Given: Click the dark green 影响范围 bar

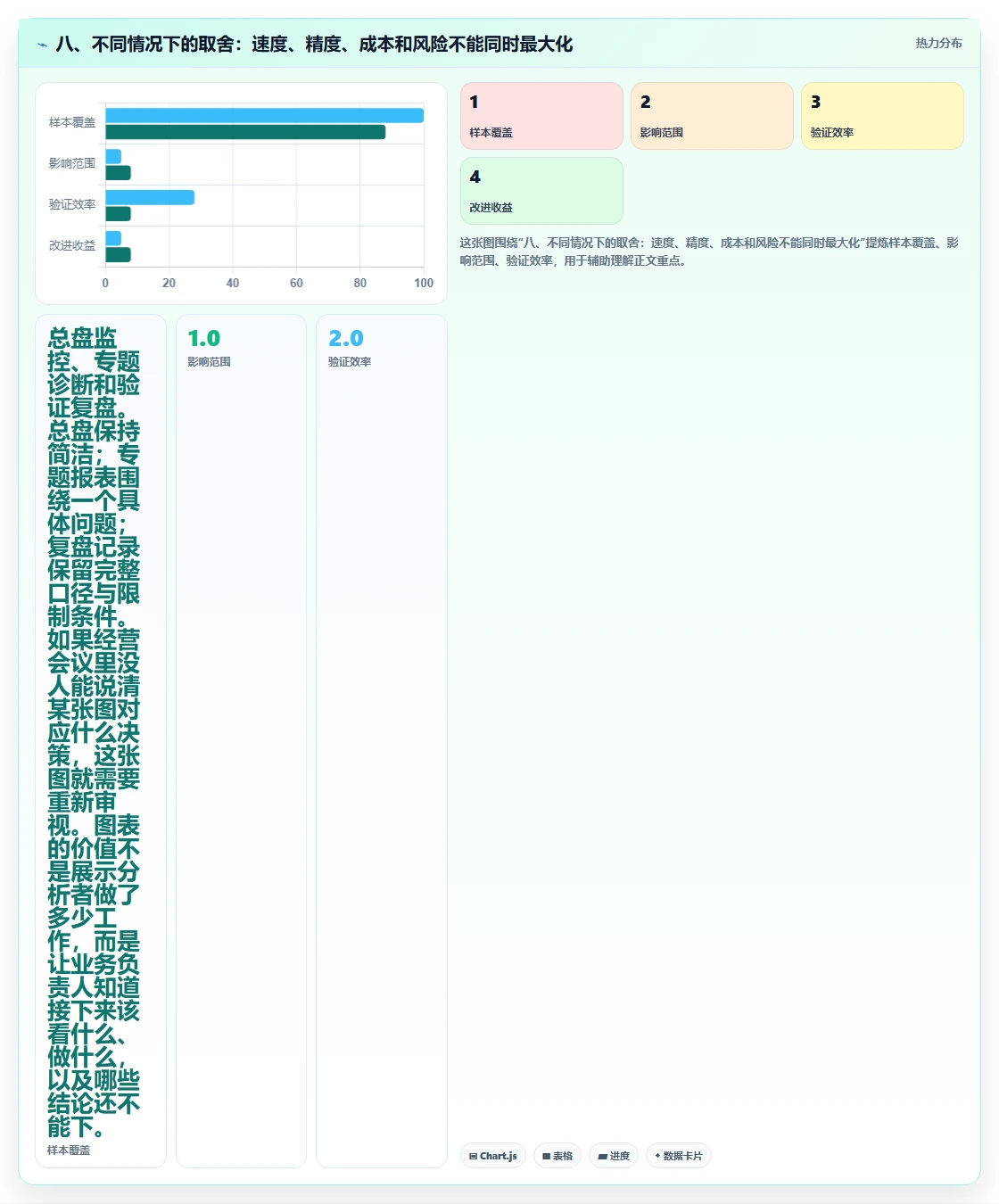Looking at the screenshot, I should coord(118,173).
